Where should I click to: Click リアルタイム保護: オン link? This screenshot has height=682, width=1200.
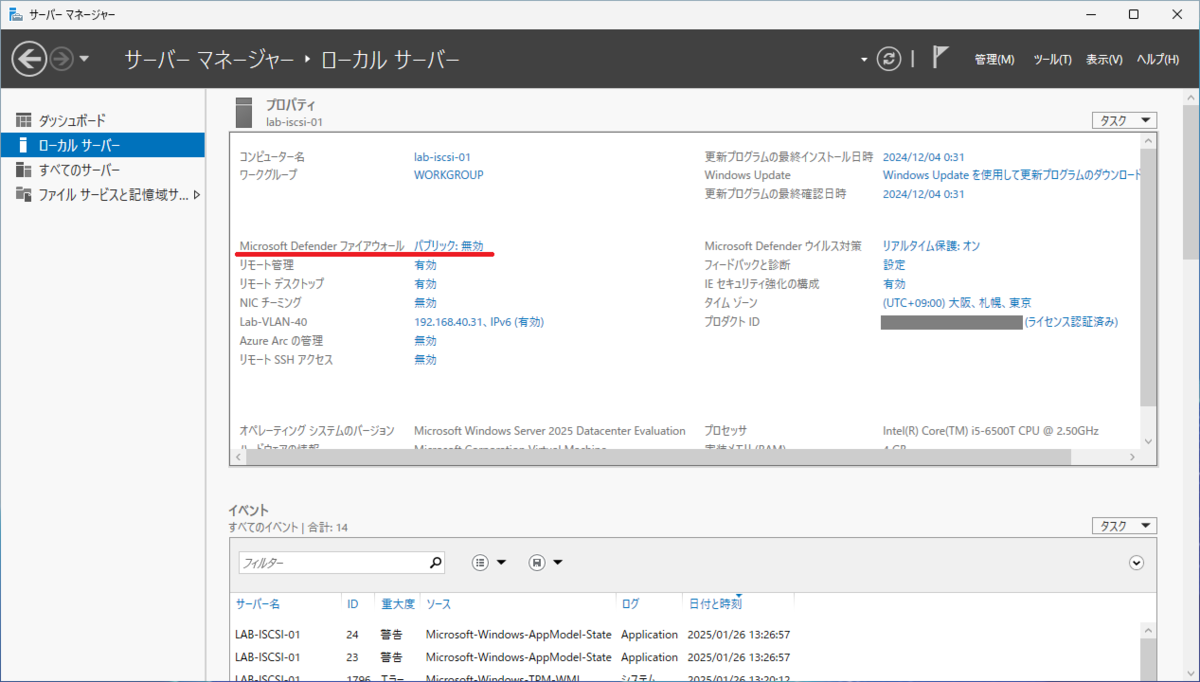(x=931, y=246)
